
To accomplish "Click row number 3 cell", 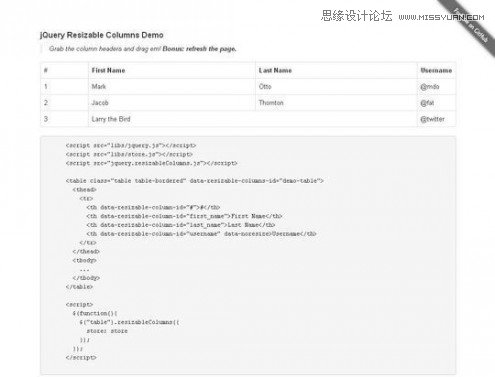I will tap(64, 119).
